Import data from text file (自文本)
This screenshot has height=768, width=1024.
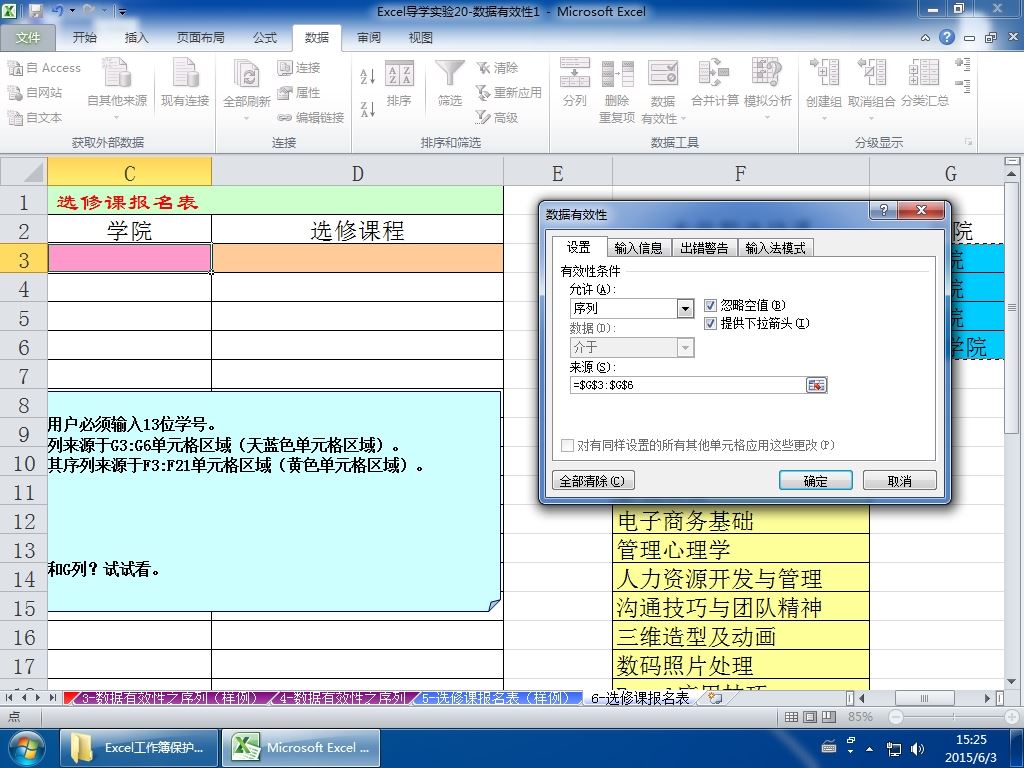[x=35, y=118]
